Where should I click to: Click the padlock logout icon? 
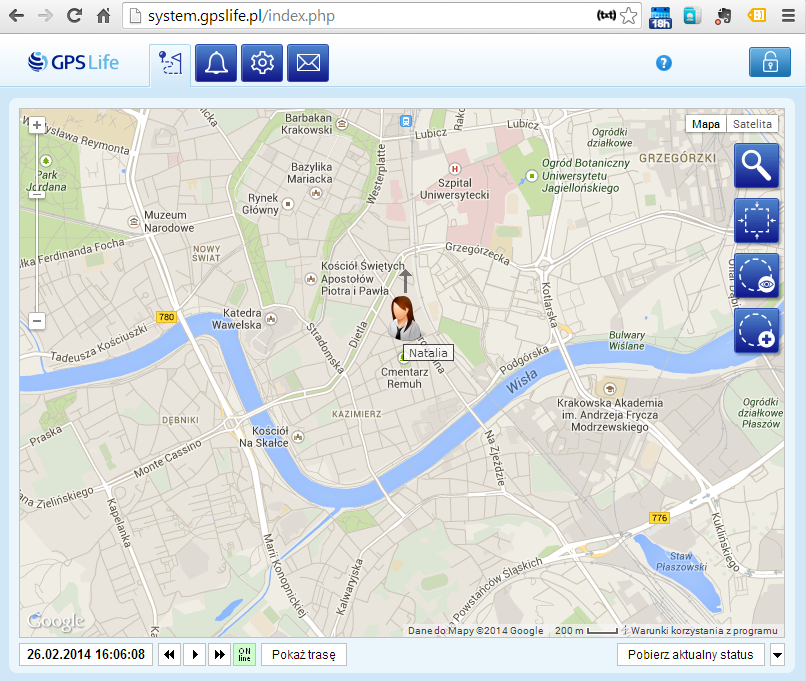(769, 62)
